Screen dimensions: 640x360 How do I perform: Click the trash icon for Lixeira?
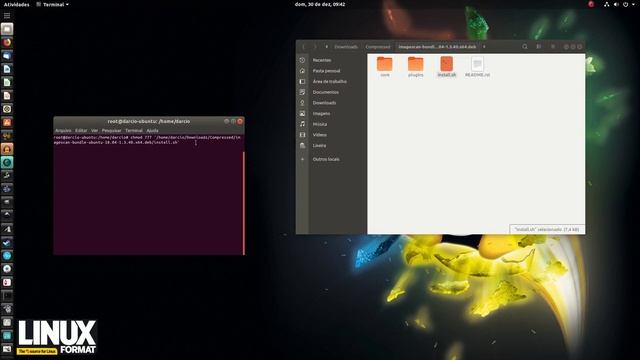click(x=302, y=145)
